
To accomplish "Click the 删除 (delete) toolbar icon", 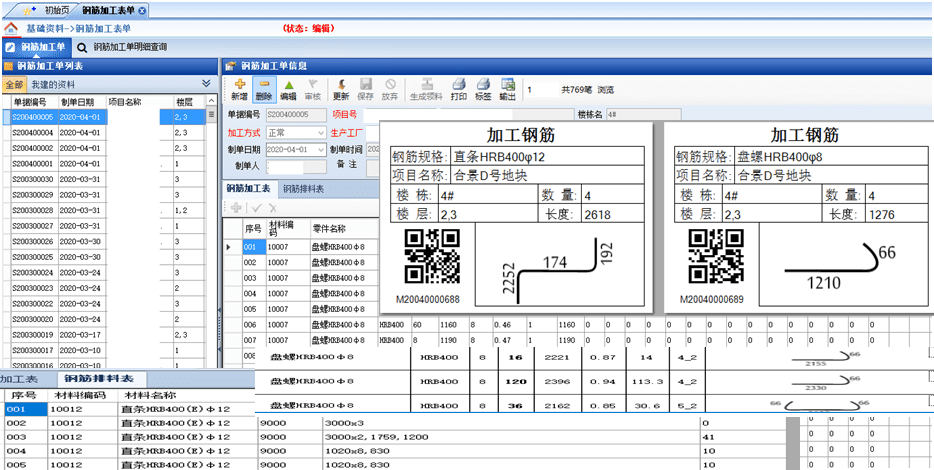I will pyautogui.click(x=264, y=85).
